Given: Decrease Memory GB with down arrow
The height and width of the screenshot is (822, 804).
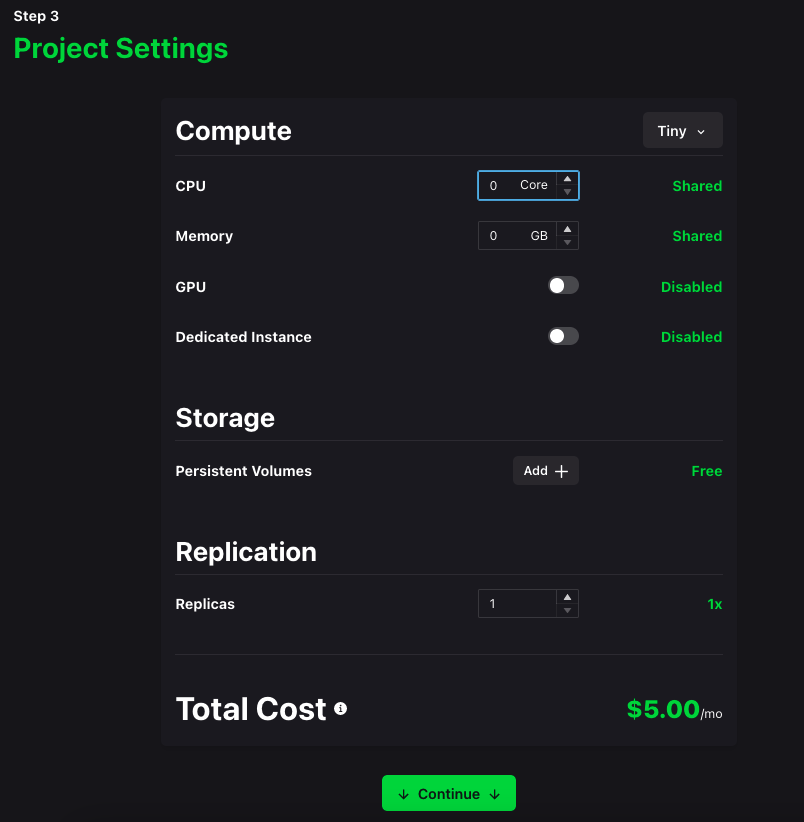Looking at the screenshot, I should pyautogui.click(x=567, y=242).
